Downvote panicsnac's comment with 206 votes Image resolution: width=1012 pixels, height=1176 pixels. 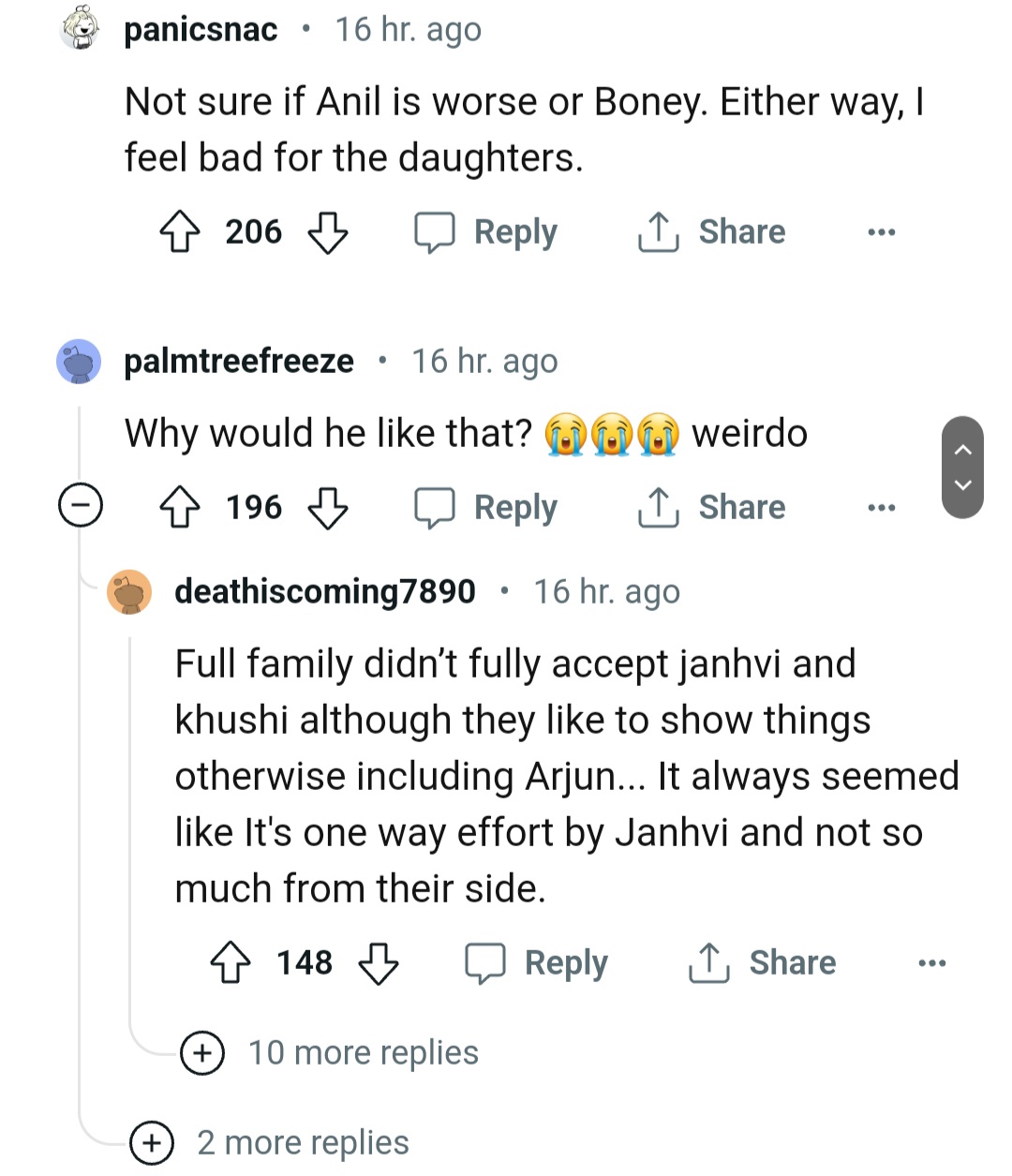[x=328, y=231]
